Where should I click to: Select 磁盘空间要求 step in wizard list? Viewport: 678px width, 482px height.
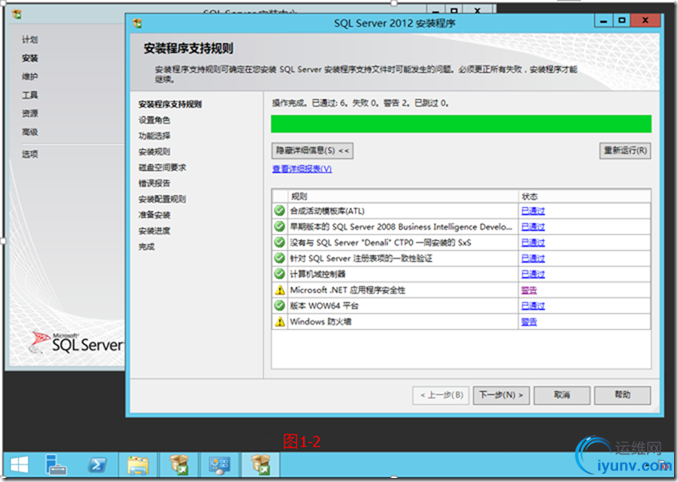[162, 167]
